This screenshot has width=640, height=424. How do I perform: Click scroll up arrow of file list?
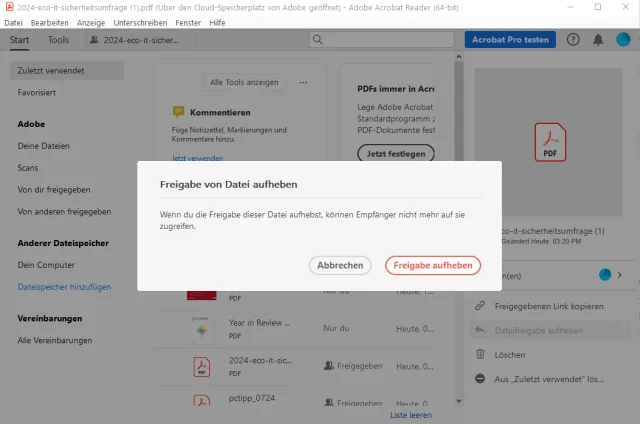pyautogui.click(x=459, y=57)
